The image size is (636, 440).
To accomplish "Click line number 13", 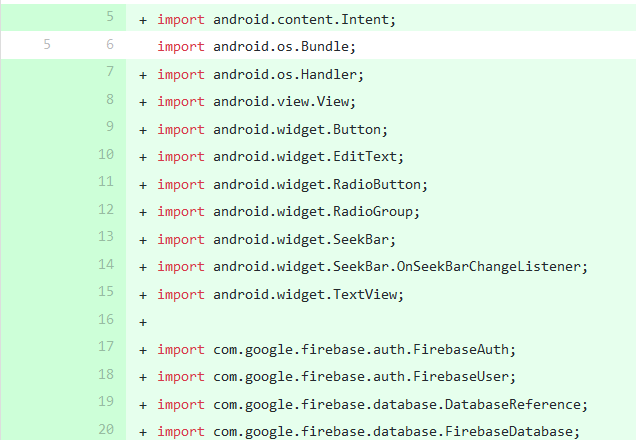I will click(x=106, y=236).
